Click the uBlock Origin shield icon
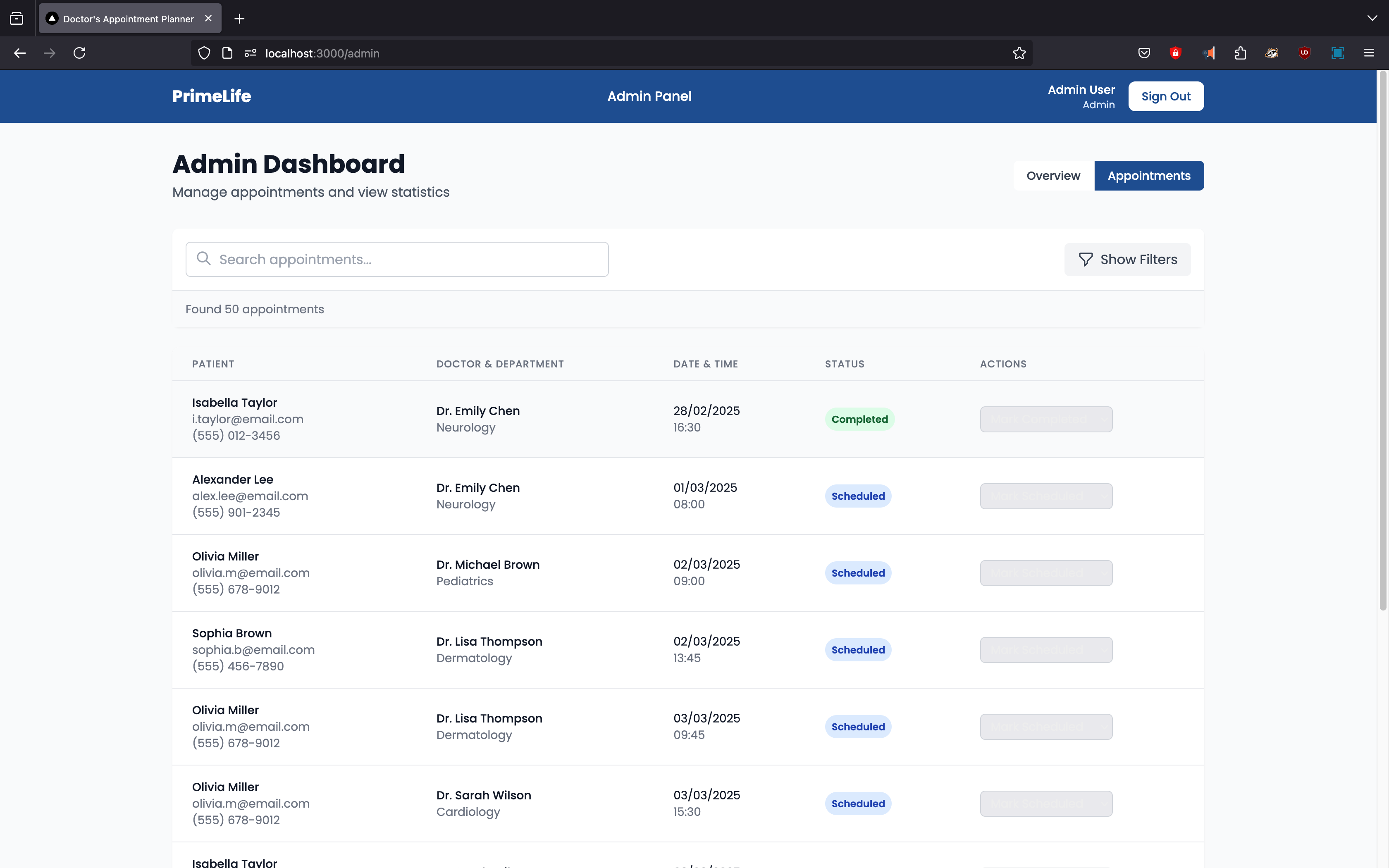The height and width of the screenshot is (868, 1389). (1304, 53)
